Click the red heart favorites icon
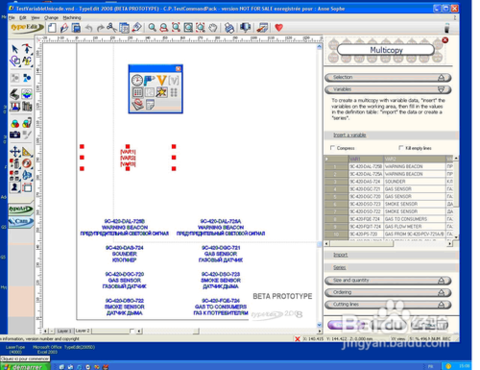 point(279,28)
